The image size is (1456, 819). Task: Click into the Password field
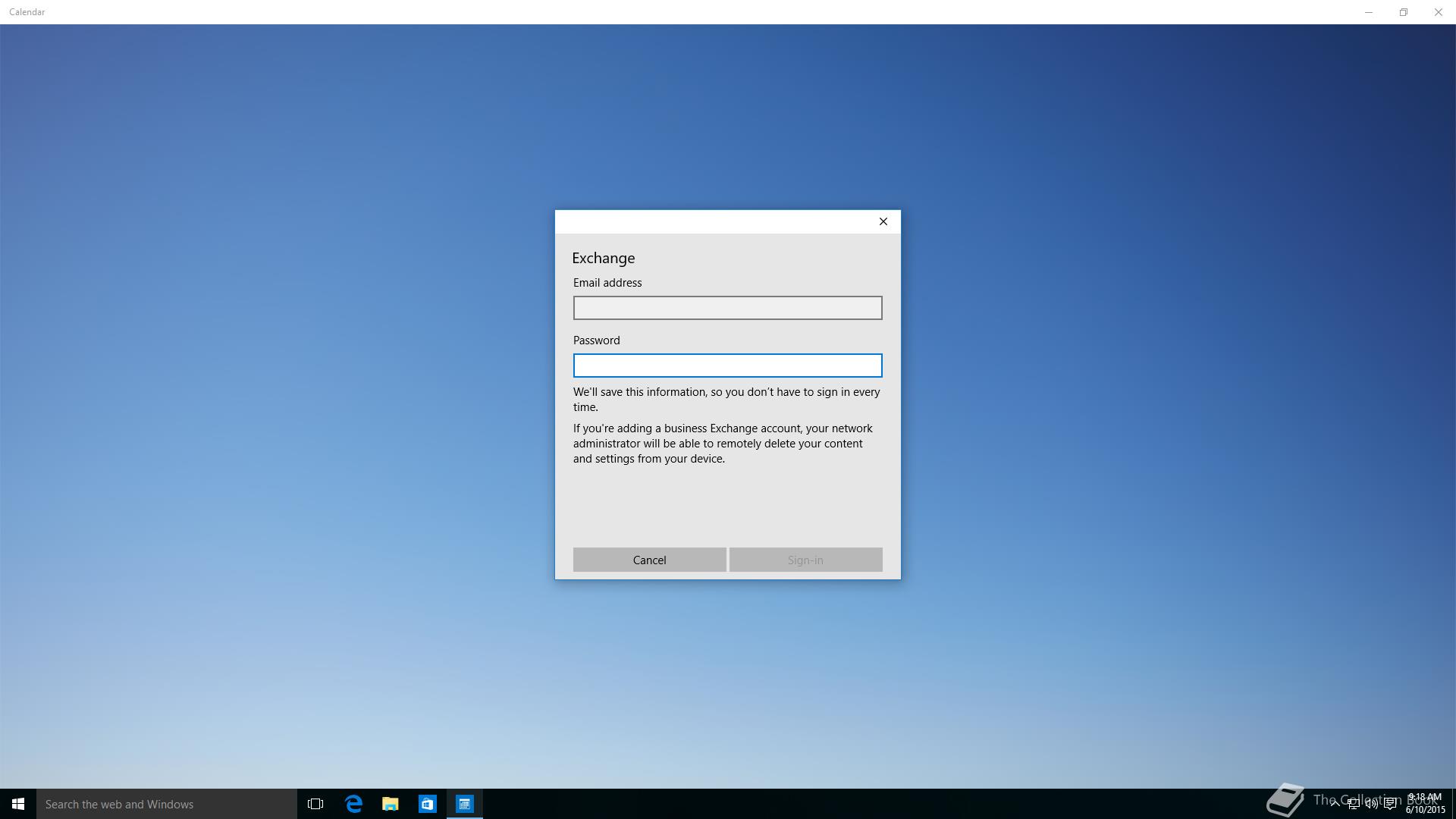pos(727,366)
